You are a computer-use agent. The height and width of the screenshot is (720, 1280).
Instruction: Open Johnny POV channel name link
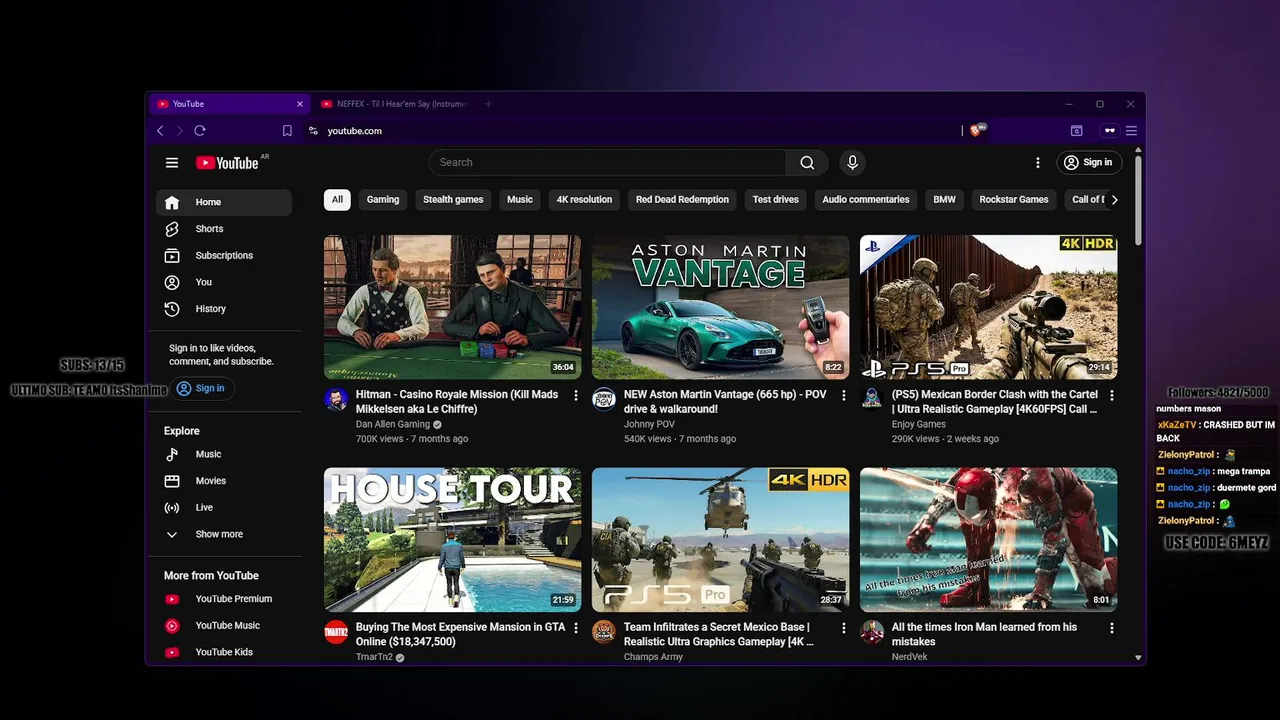(x=649, y=424)
